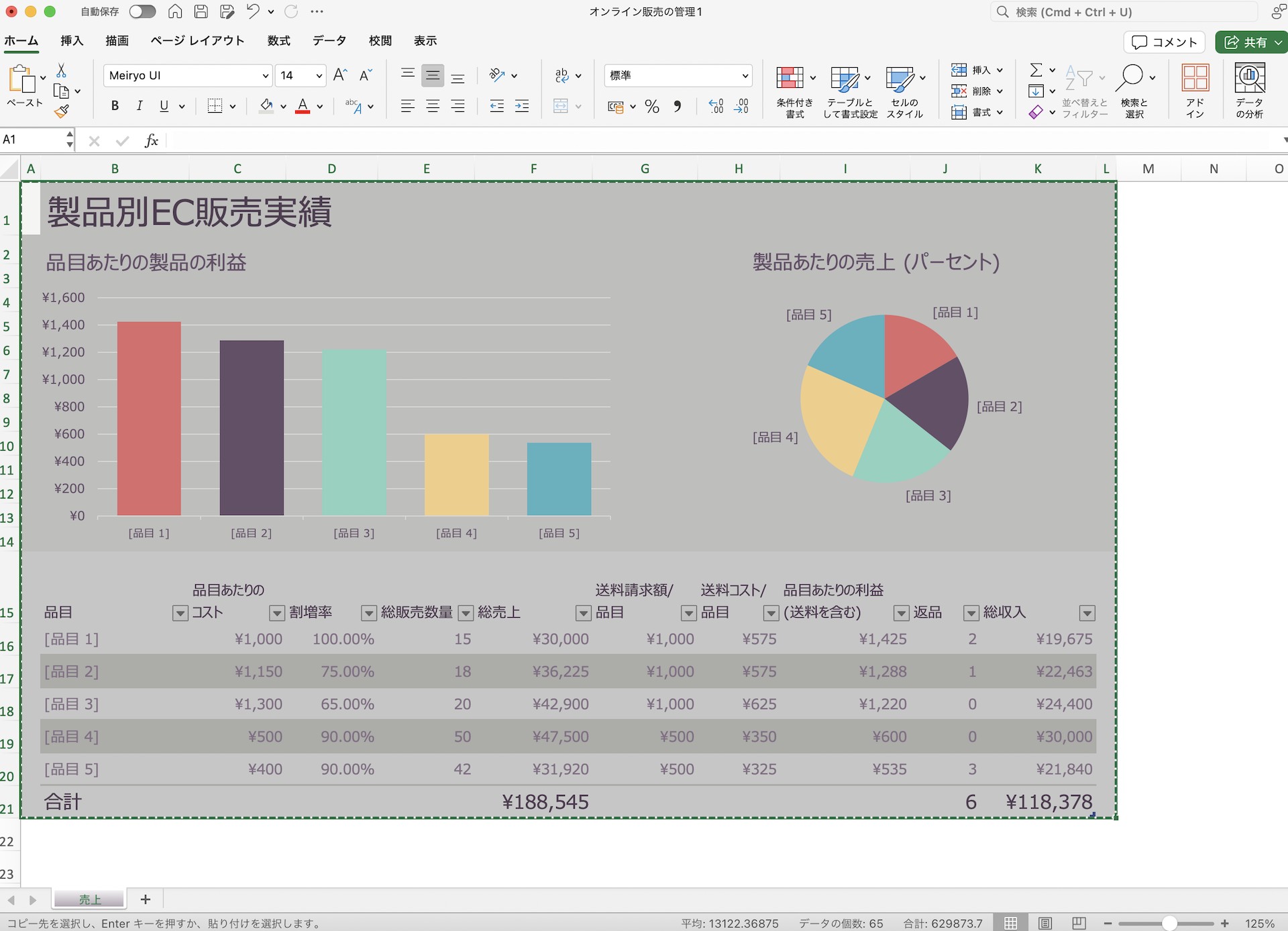Screen dimensions: 1288x931
Task: Click the Home icon in title bar
Action: click(x=175, y=11)
